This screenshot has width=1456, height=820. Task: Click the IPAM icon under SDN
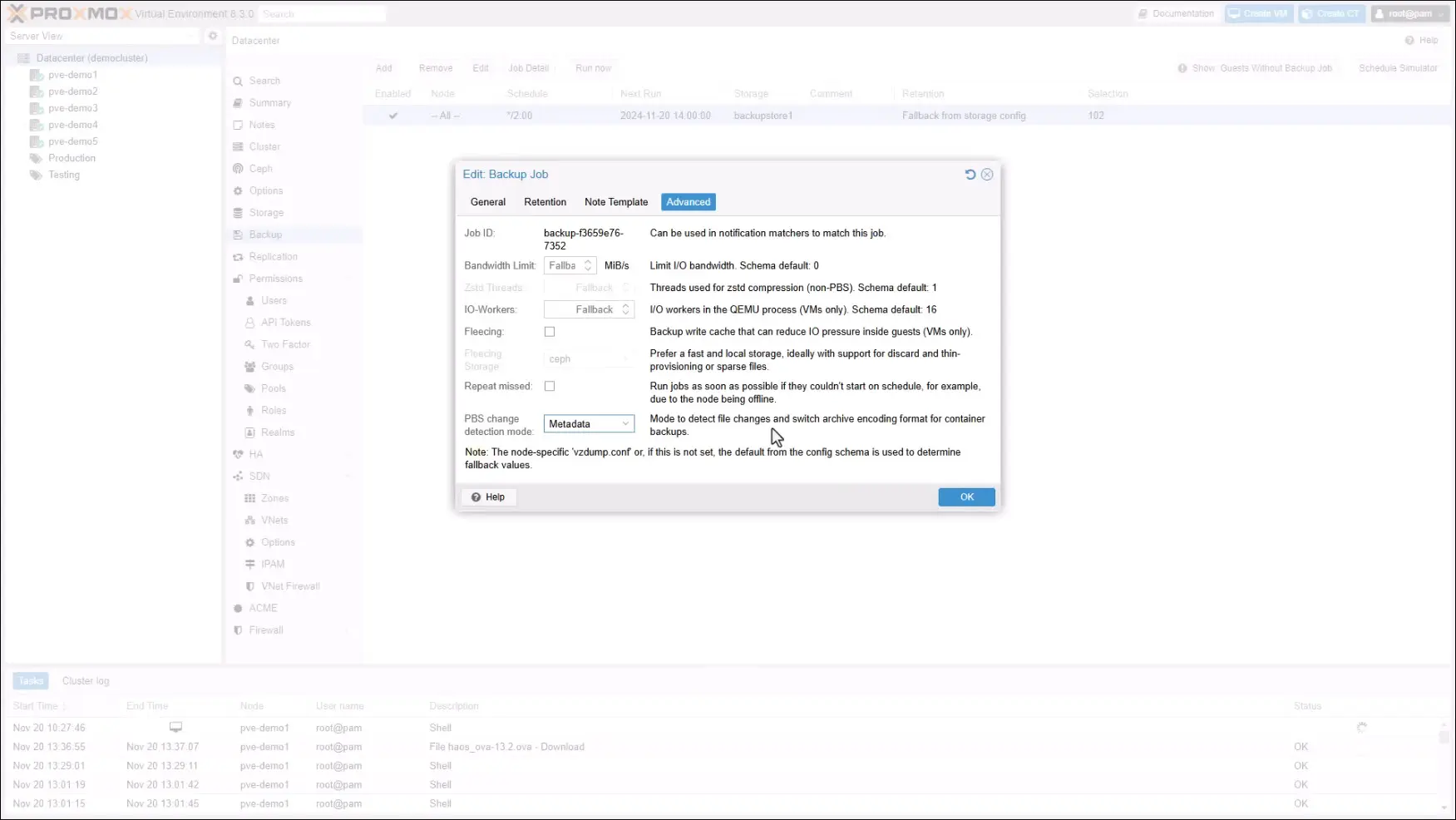(x=249, y=564)
